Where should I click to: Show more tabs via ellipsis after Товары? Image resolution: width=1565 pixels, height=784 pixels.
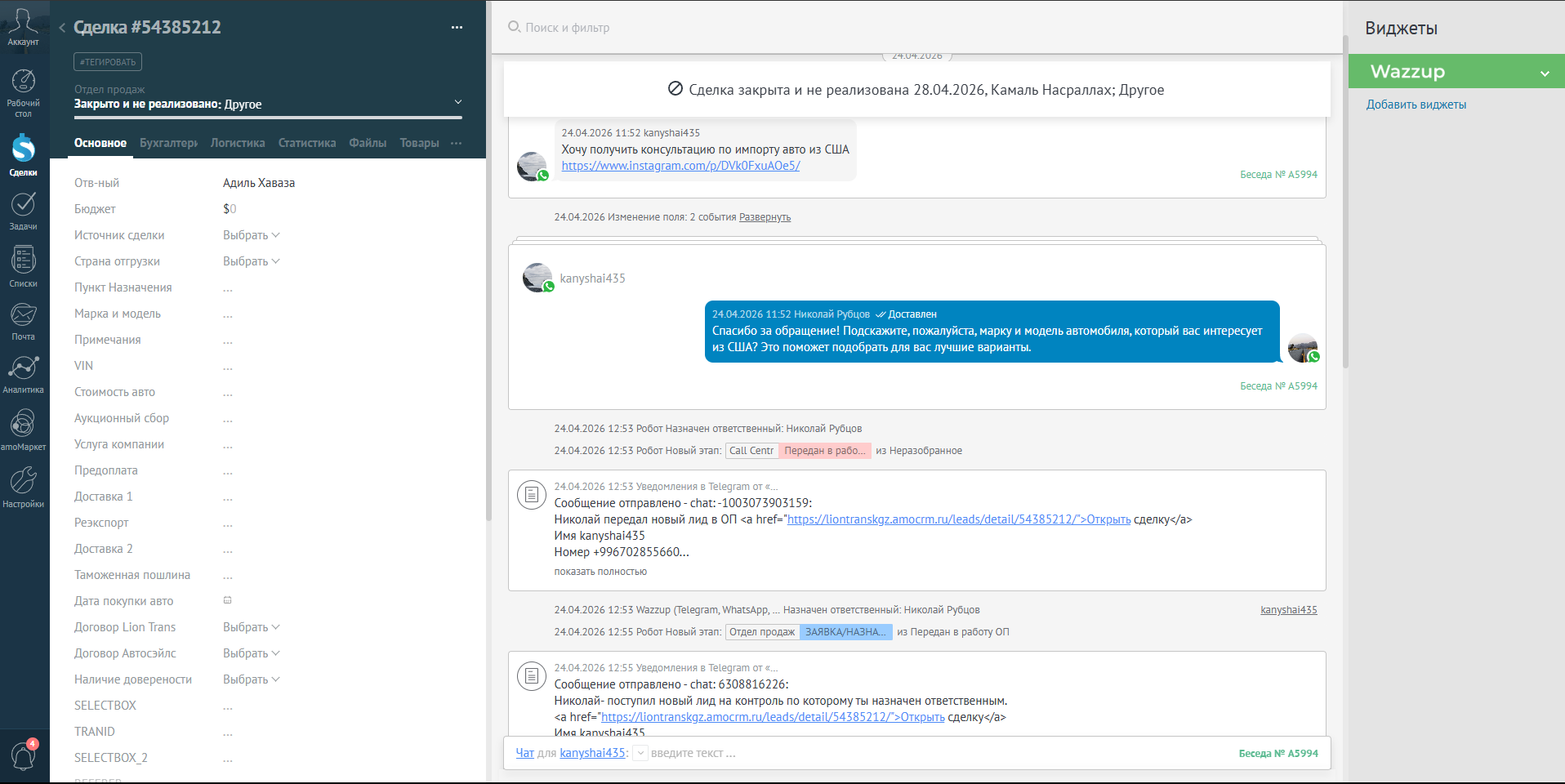(456, 143)
